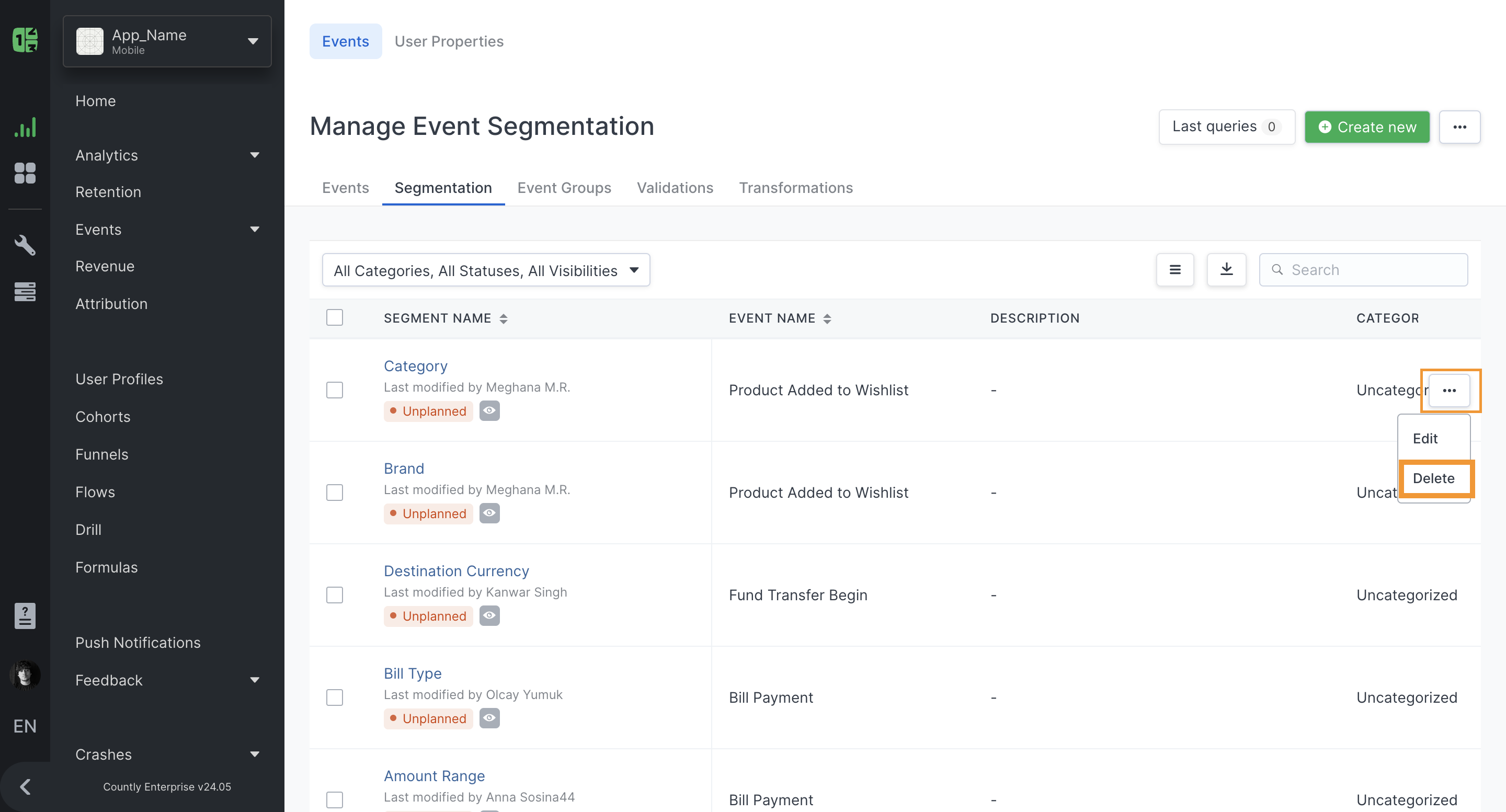Check the Category segment checkbox
This screenshot has width=1506, height=812.
click(x=335, y=390)
